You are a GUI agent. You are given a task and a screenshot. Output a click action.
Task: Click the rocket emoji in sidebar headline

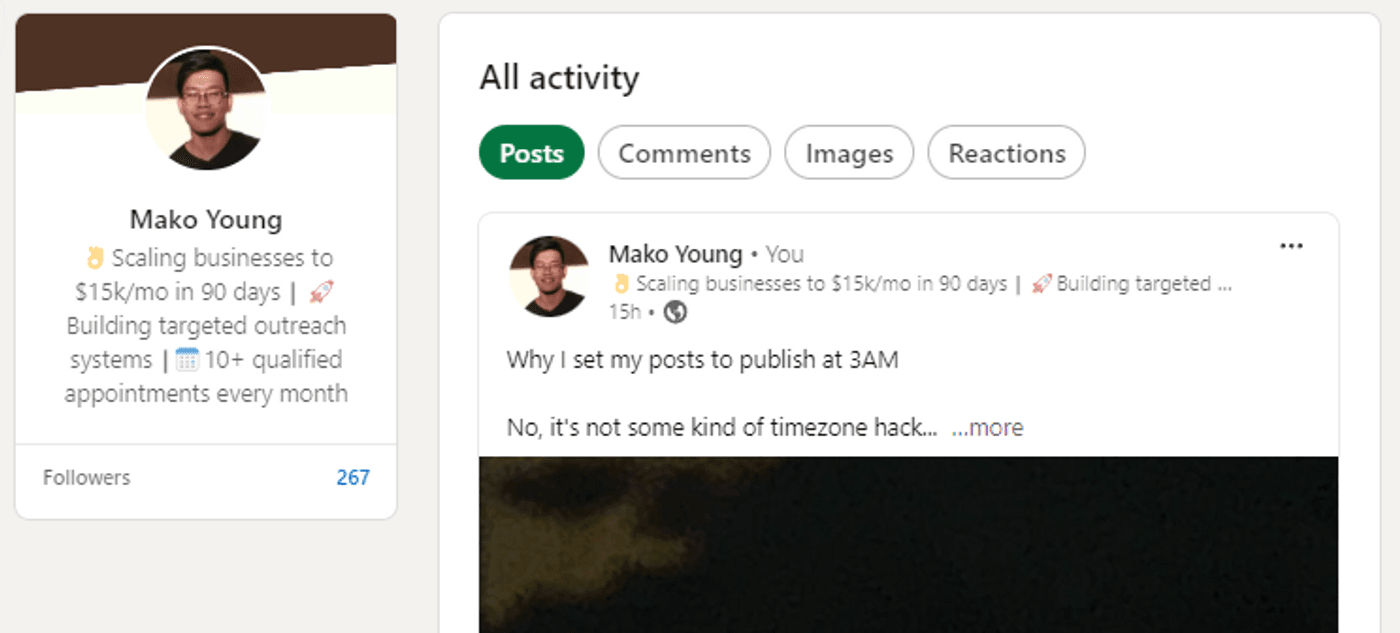click(321, 292)
